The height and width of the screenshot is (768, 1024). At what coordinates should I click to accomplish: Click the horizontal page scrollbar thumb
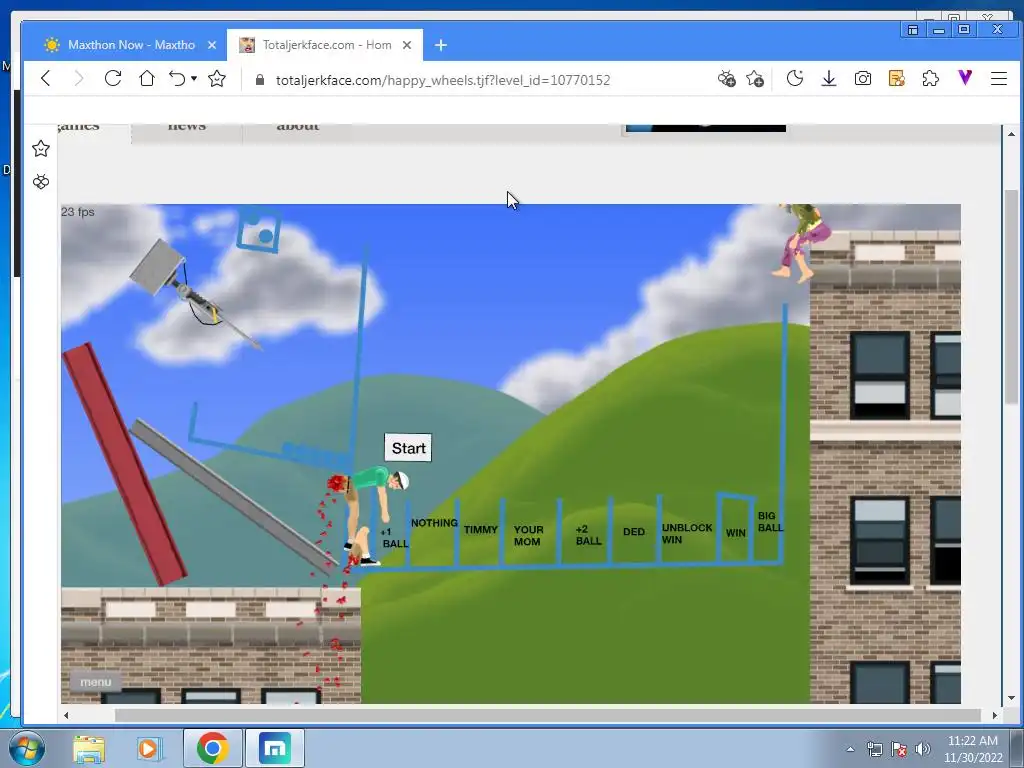[547, 715]
